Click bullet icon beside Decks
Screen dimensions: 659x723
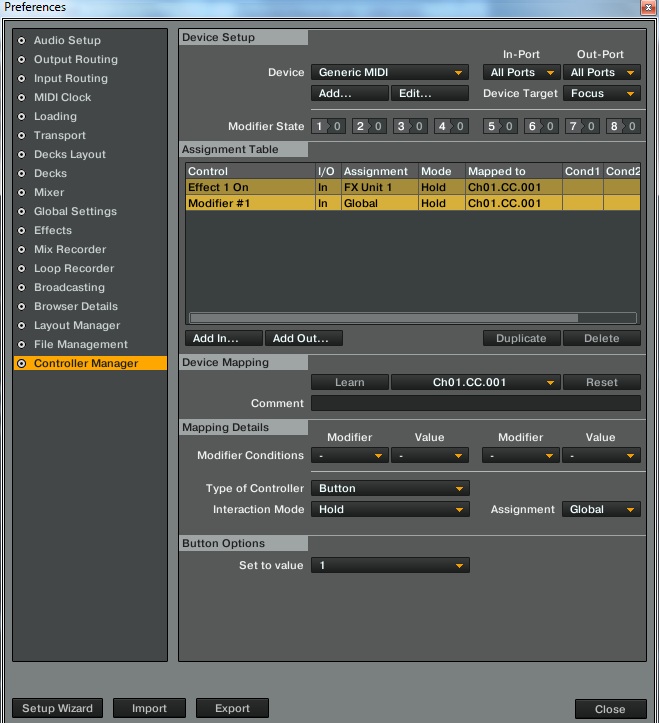(21, 173)
